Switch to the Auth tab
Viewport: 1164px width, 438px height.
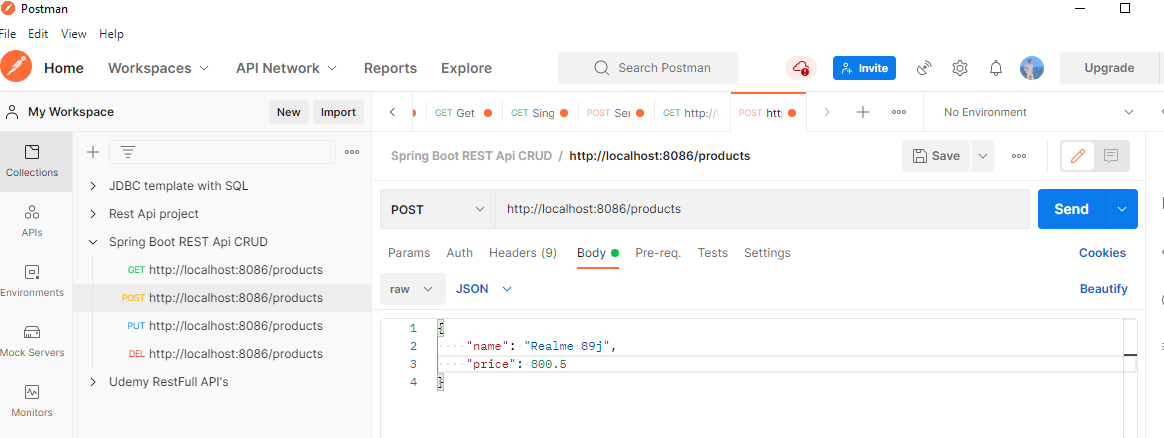460,253
